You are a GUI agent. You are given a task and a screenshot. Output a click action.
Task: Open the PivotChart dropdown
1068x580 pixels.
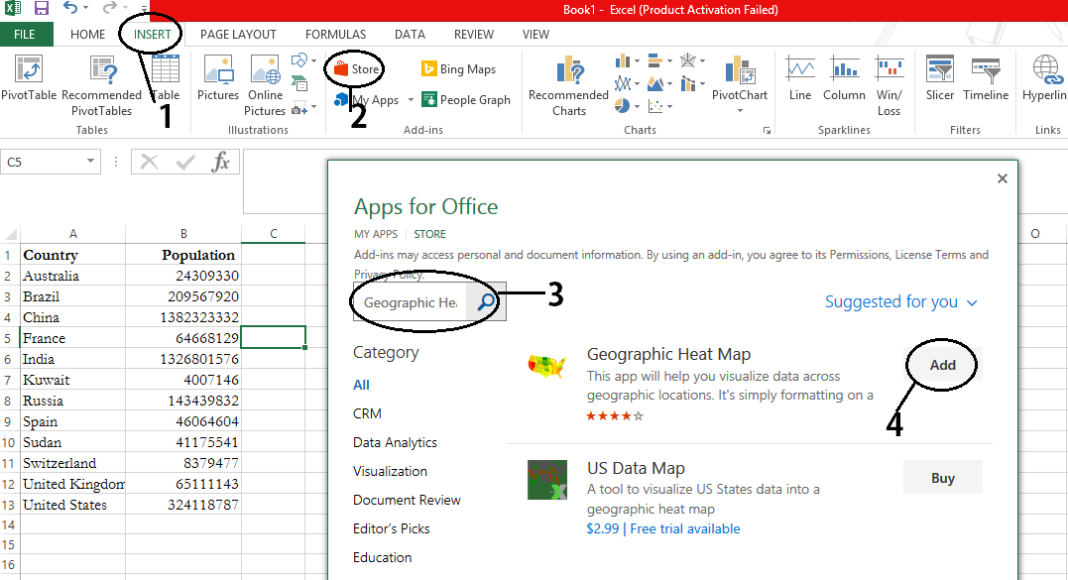[x=740, y=110]
